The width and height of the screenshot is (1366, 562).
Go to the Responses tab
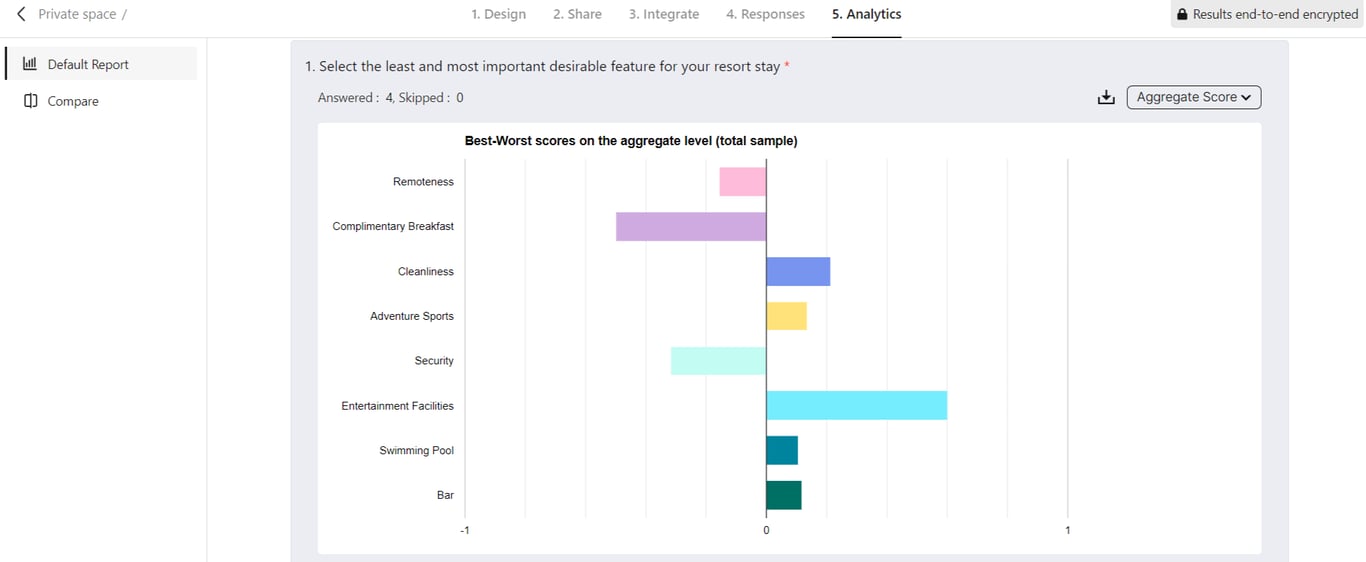click(765, 14)
